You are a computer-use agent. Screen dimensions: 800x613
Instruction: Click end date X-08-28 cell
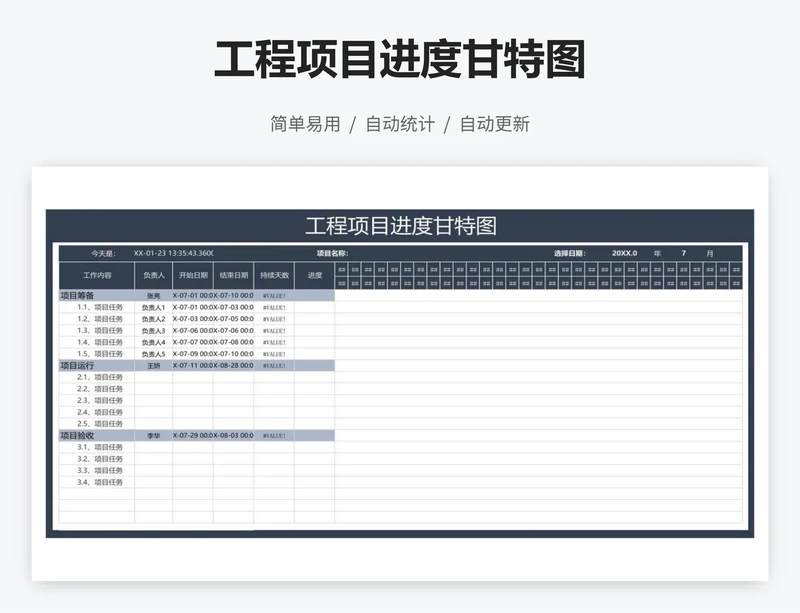[x=234, y=365]
